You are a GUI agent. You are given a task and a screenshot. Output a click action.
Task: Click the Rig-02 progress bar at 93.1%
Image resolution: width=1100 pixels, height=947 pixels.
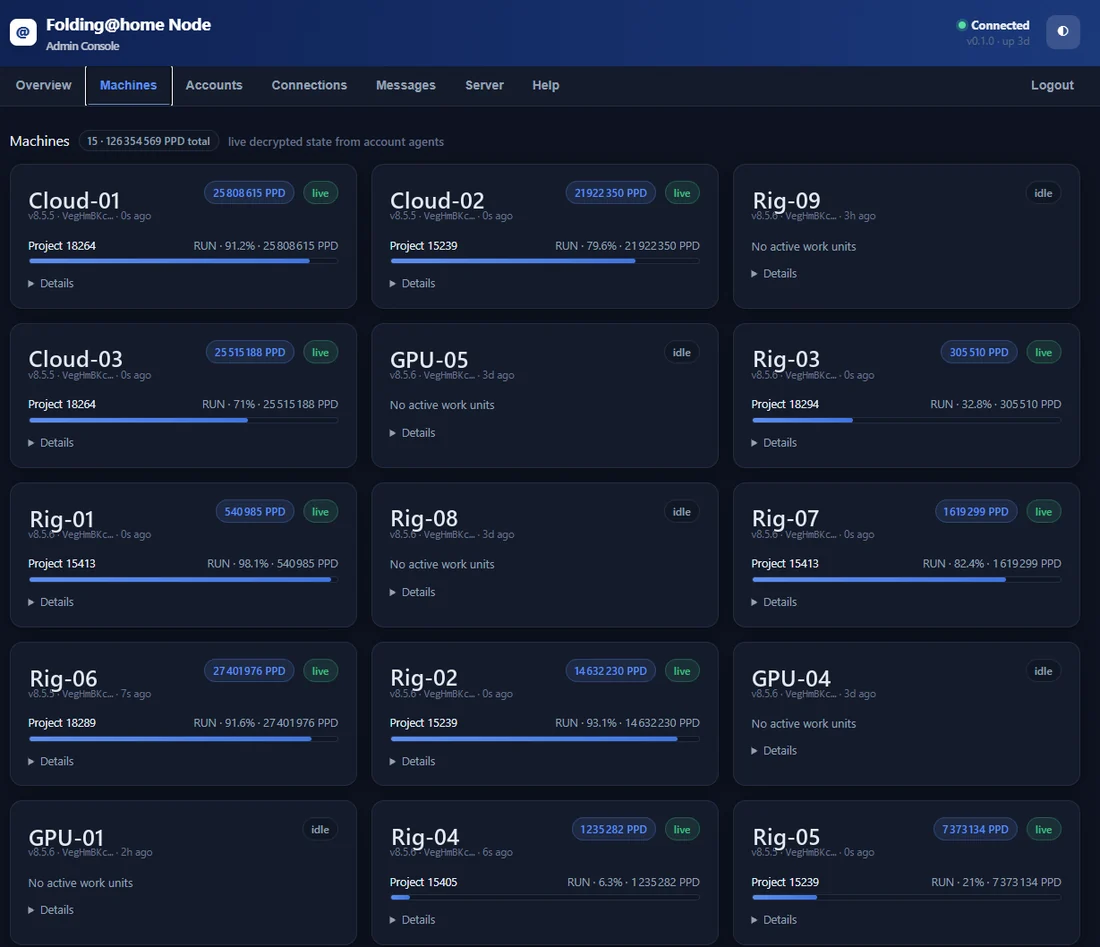pos(545,739)
